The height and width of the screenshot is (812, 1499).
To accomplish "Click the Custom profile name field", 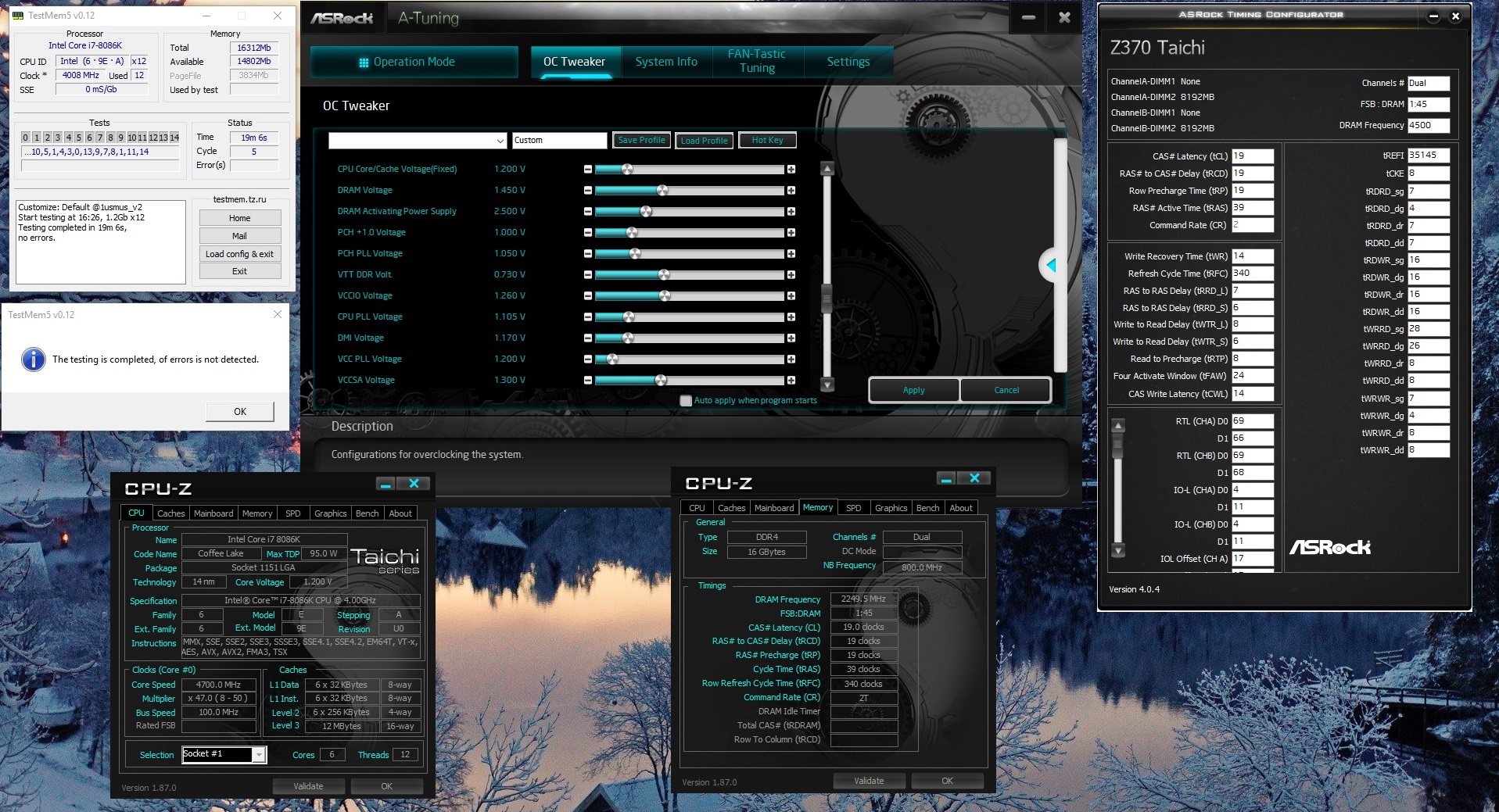I will pos(559,141).
